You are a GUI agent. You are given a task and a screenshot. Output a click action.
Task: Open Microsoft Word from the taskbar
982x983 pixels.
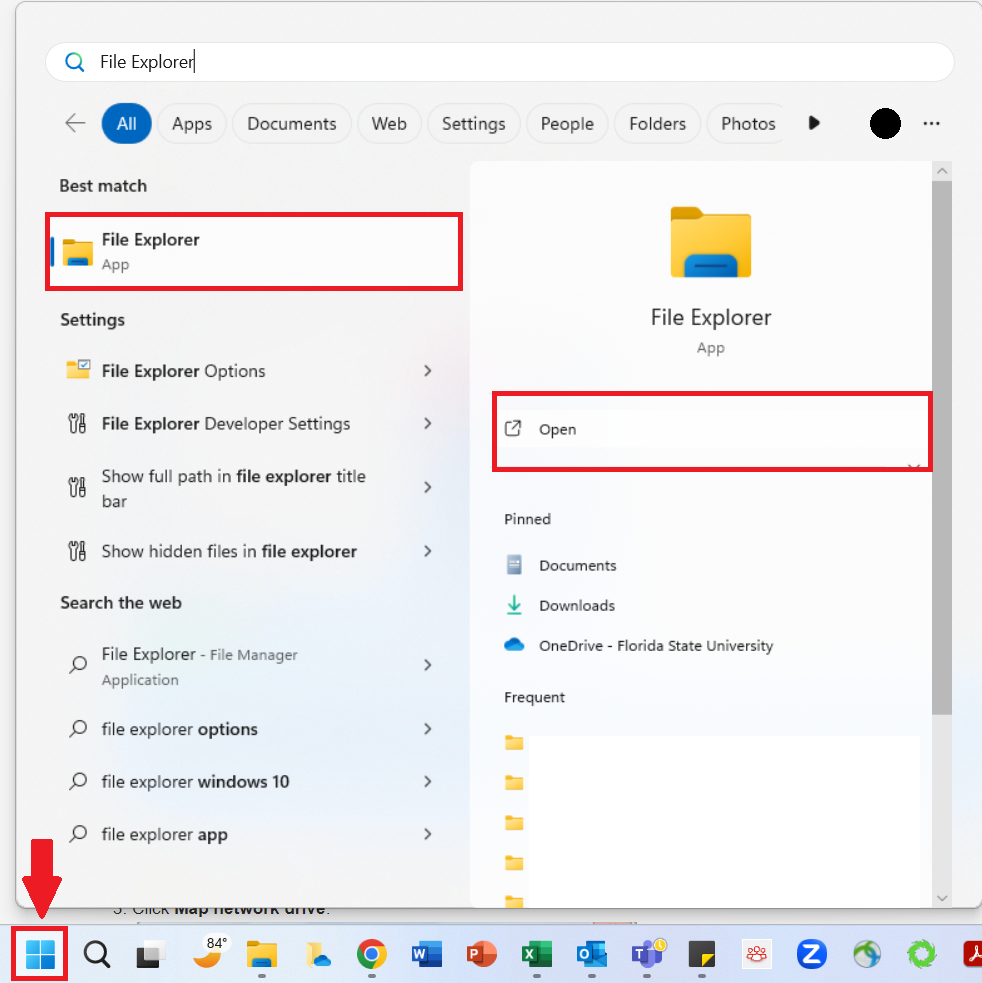(x=426, y=954)
